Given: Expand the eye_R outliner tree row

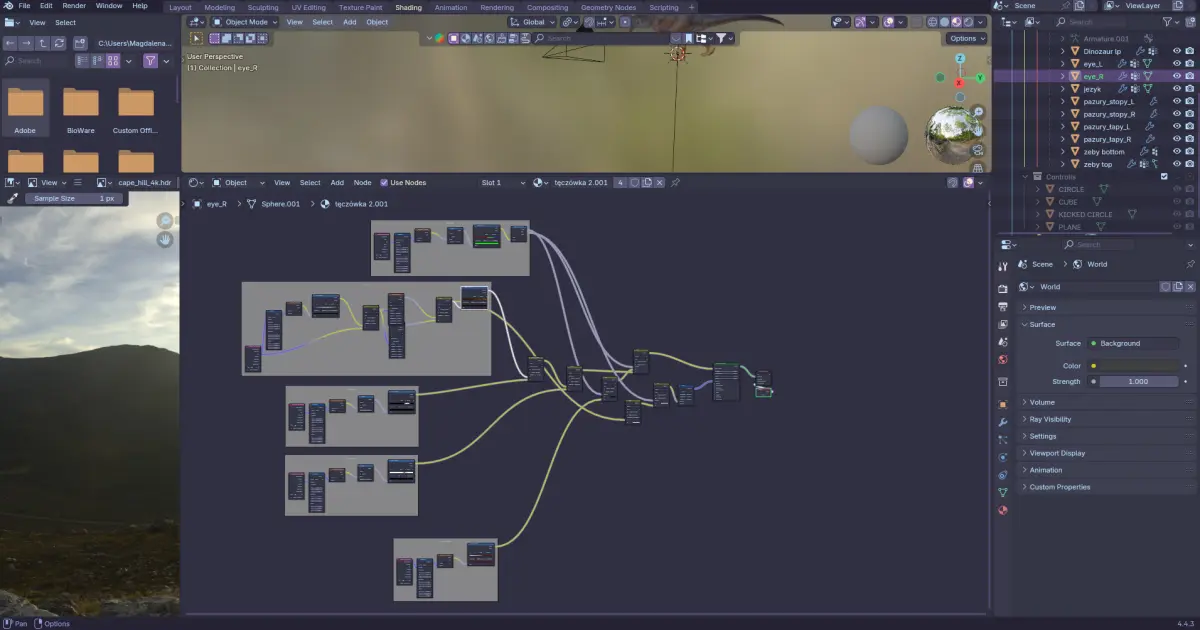Looking at the screenshot, I should tap(1063, 76).
